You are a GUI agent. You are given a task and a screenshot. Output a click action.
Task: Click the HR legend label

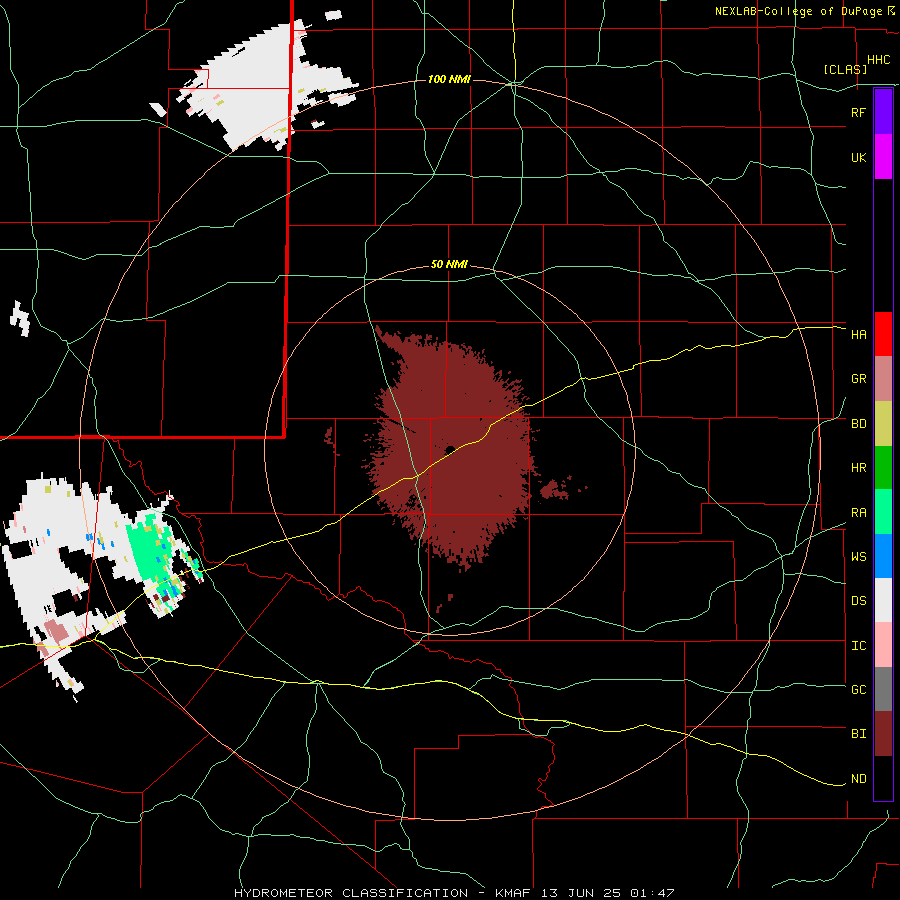[x=858, y=468]
